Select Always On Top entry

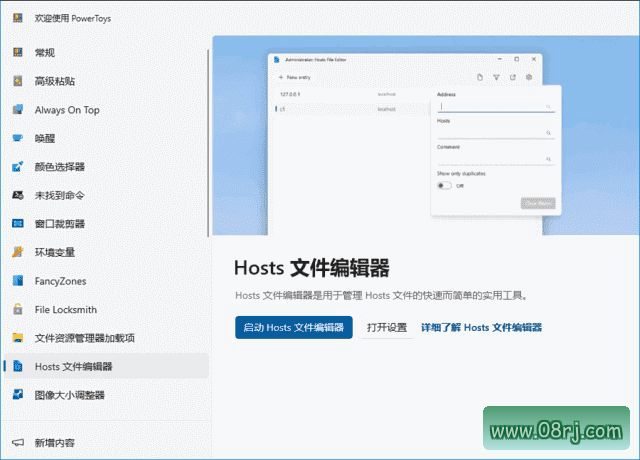[x=107, y=109]
